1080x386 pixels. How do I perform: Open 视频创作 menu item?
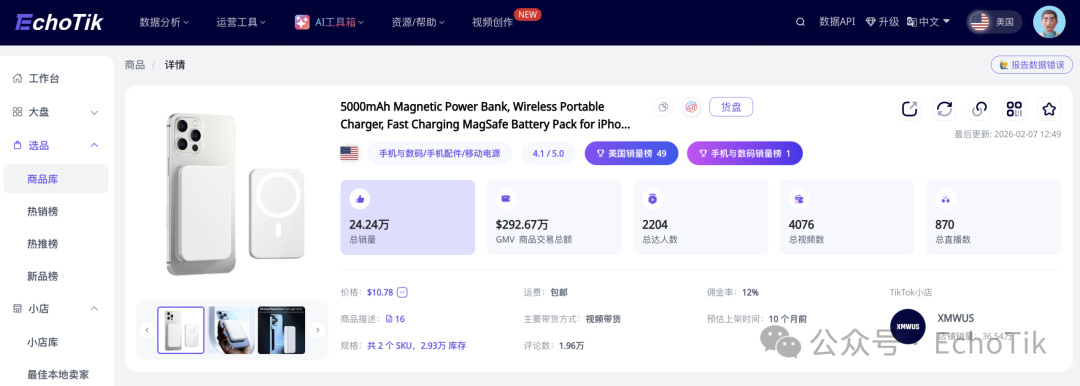pos(492,22)
